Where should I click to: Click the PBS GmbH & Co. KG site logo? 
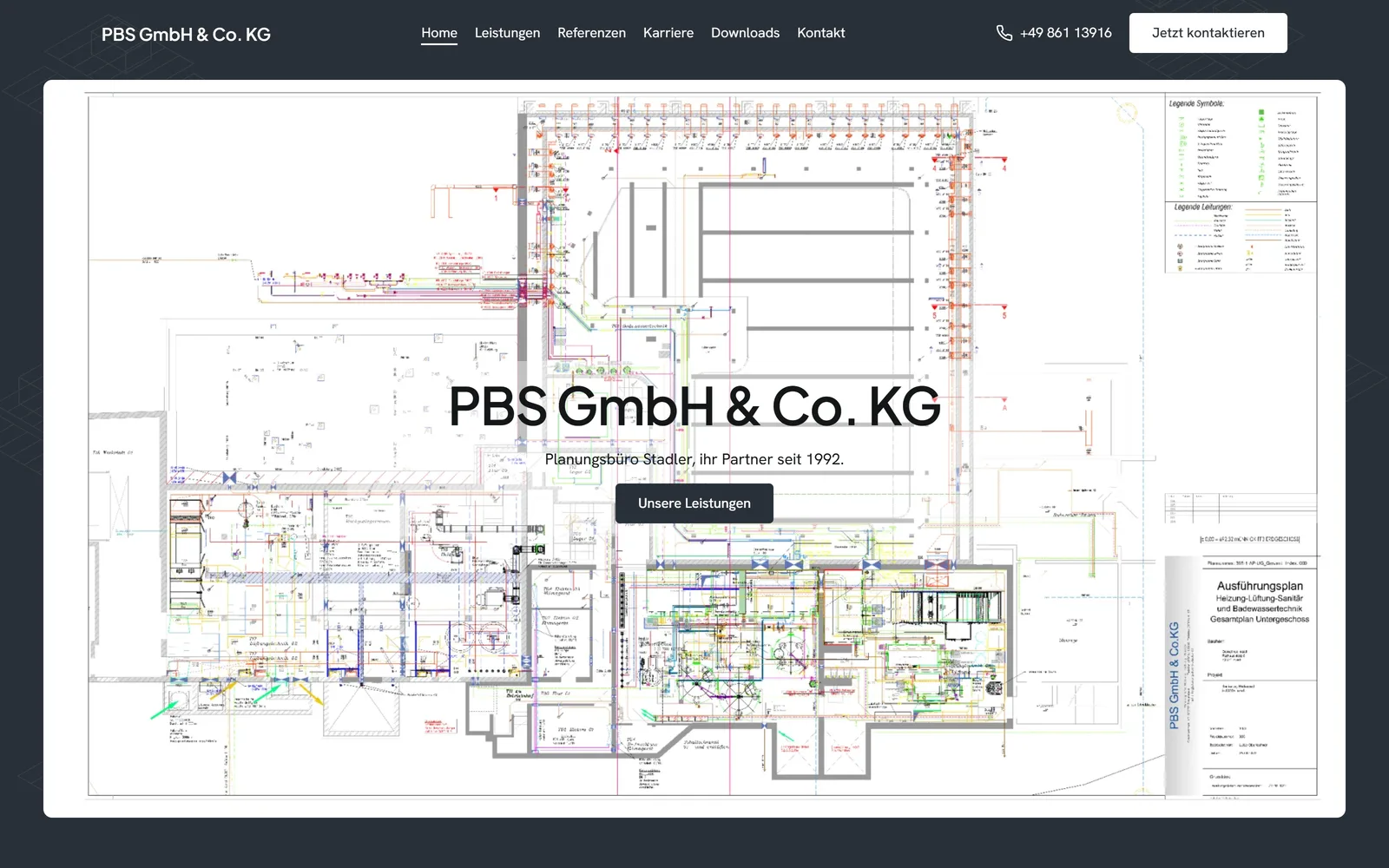(x=186, y=34)
